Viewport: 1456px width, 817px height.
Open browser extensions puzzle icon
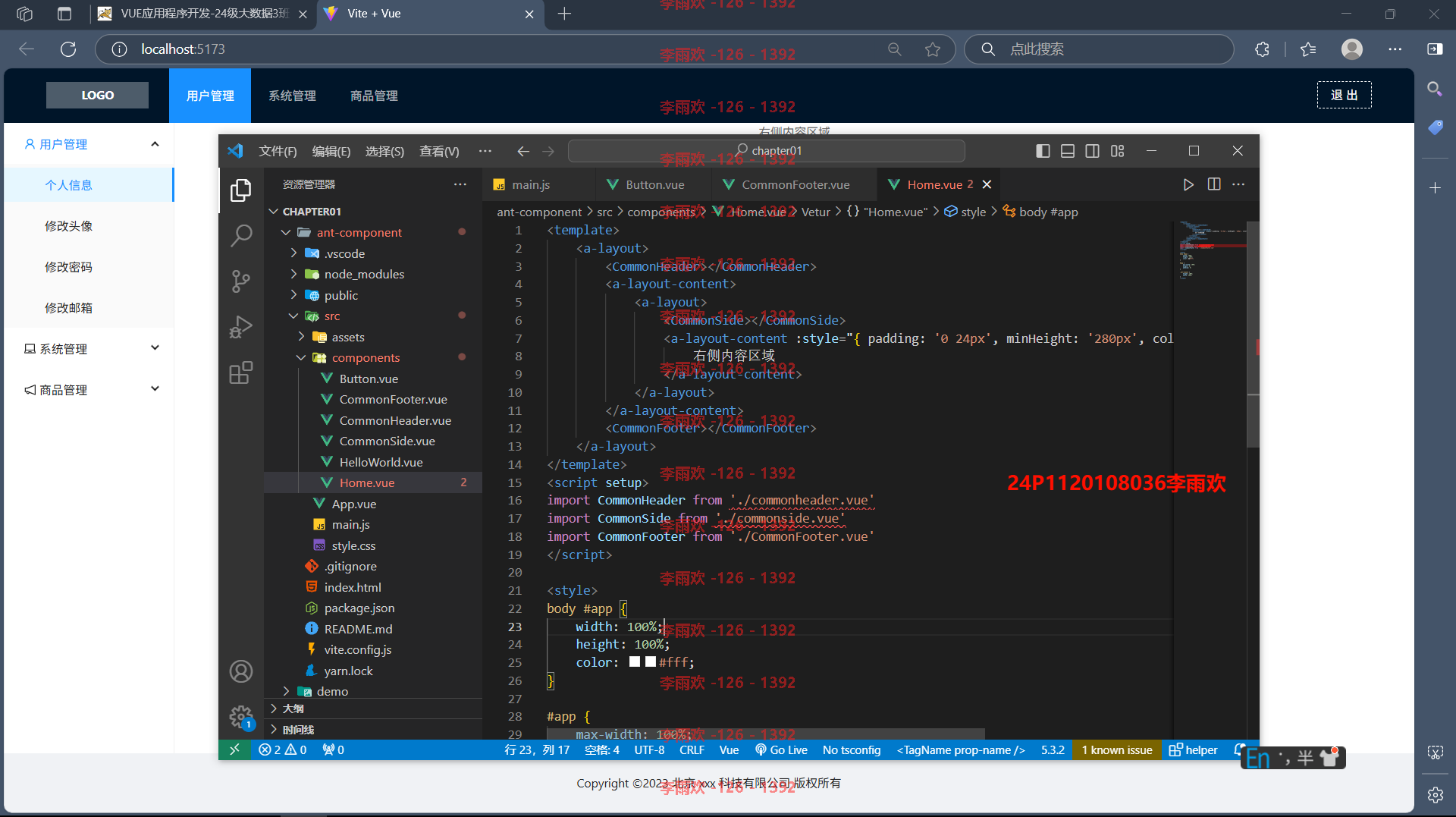tap(1262, 49)
